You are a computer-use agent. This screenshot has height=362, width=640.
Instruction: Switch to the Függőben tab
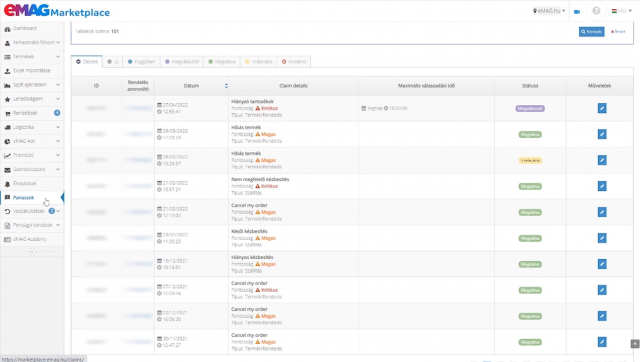coord(142,62)
